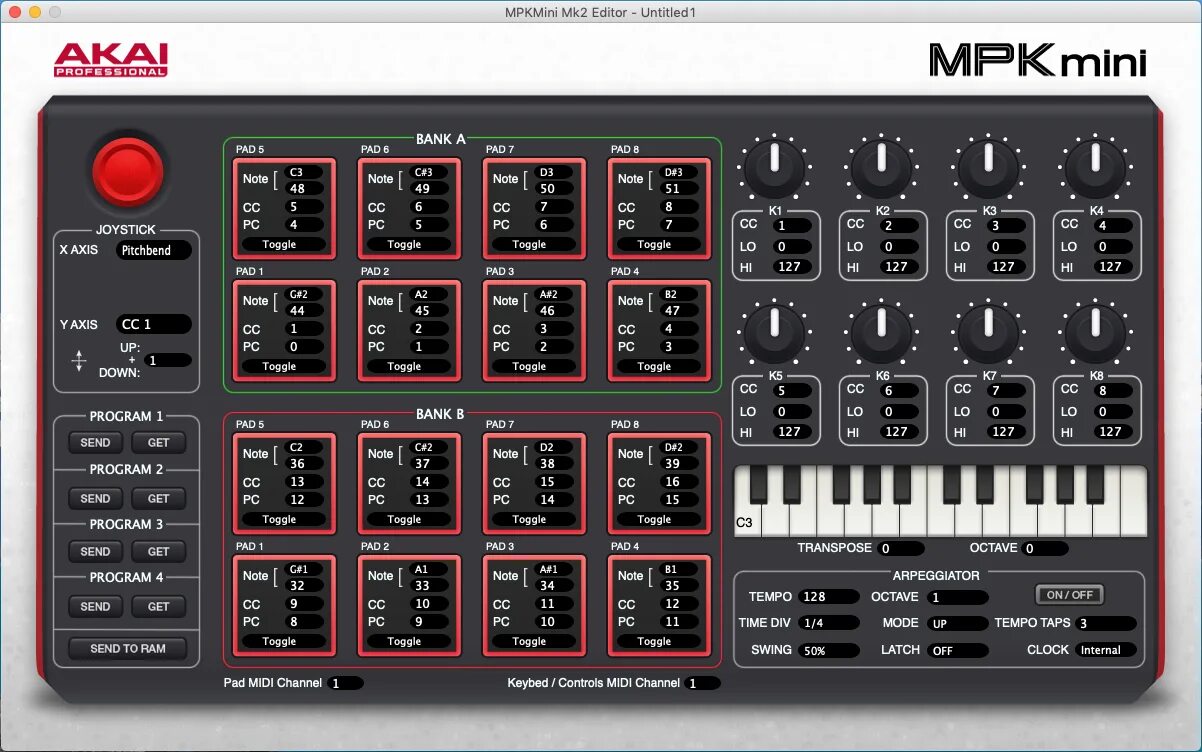Click Bank A Pad 6 note field C#3
Image resolution: width=1202 pixels, height=752 pixels.
[429, 172]
